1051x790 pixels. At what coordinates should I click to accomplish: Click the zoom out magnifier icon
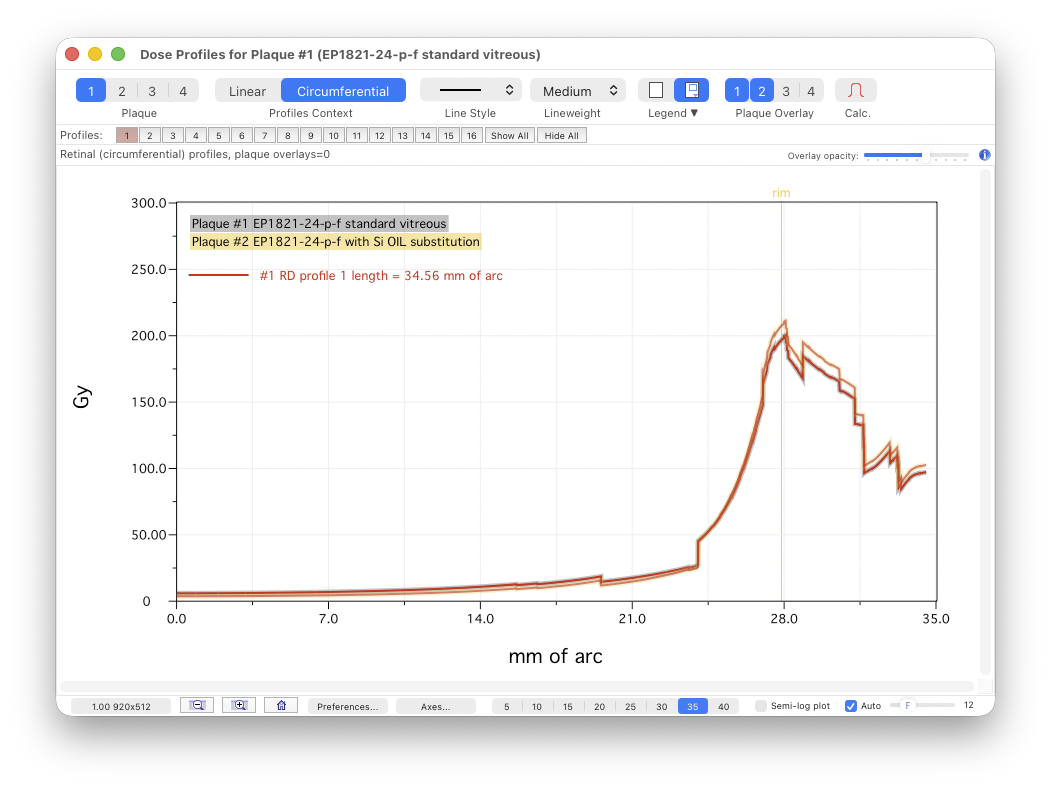pyautogui.click(x=197, y=705)
